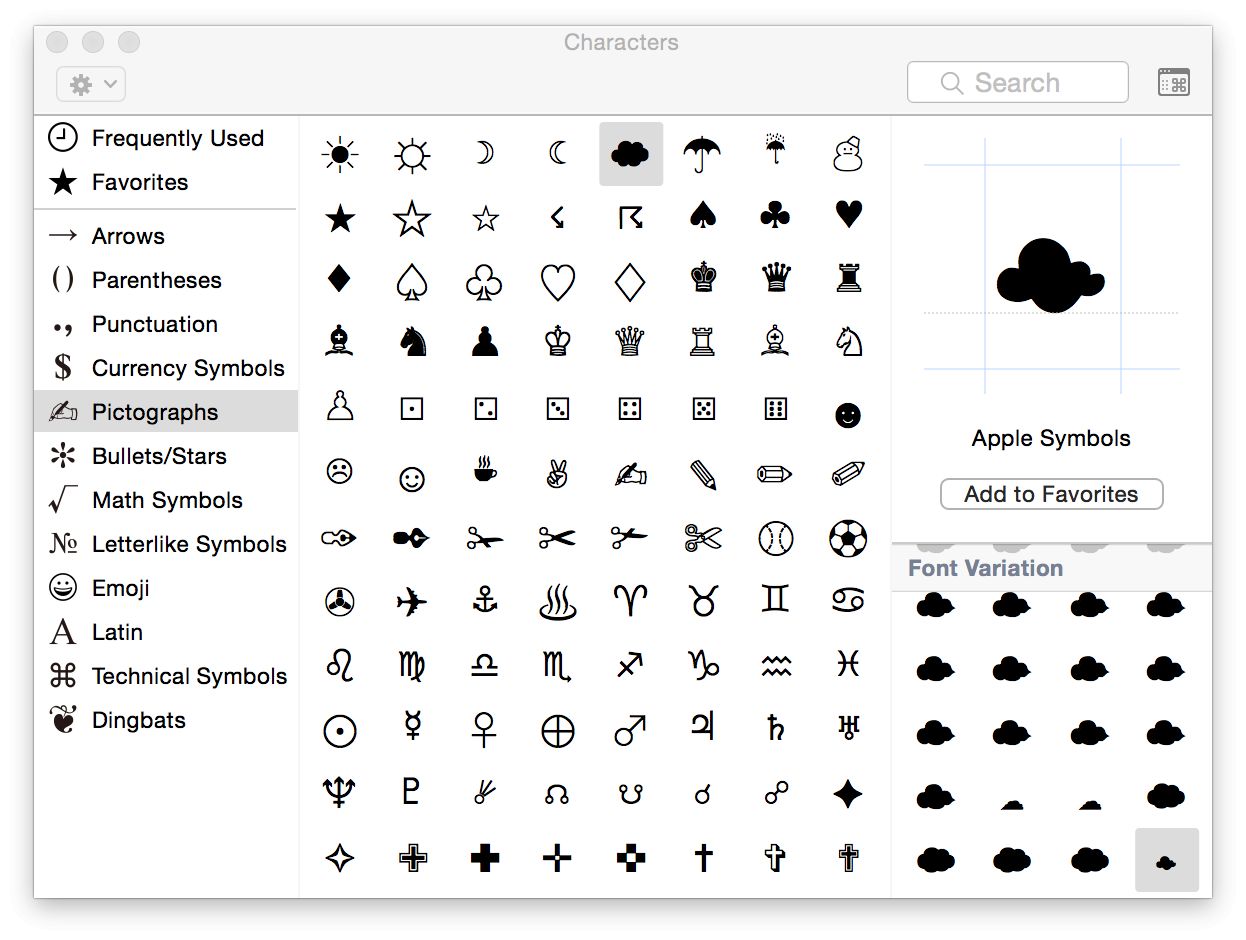Viewport: 1246px width, 940px height.
Task: Show the Currency Symbols category
Action: pos(166,368)
